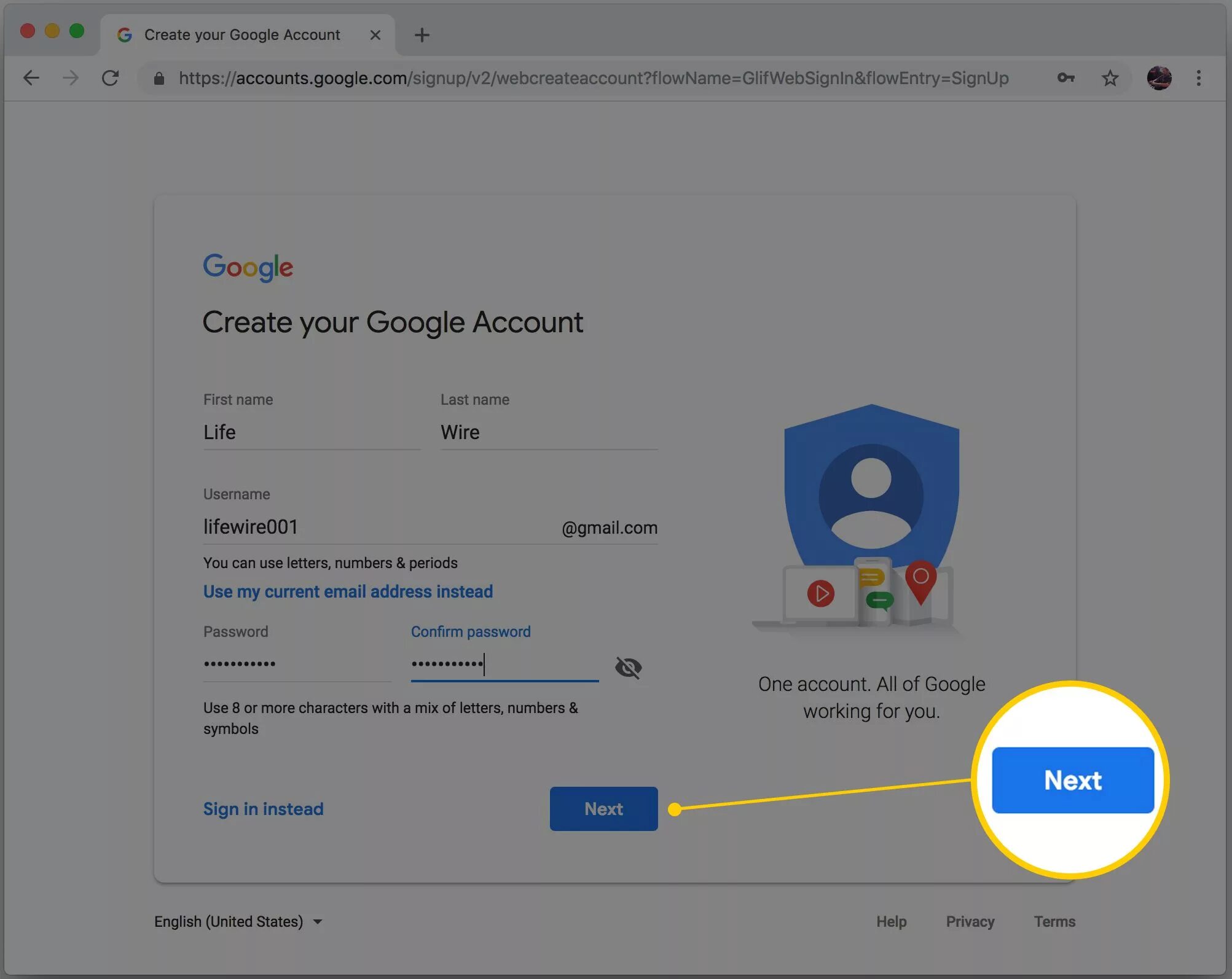This screenshot has height=979, width=1232.
Task: Open saved passwords key icon
Action: pos(1065,78)
